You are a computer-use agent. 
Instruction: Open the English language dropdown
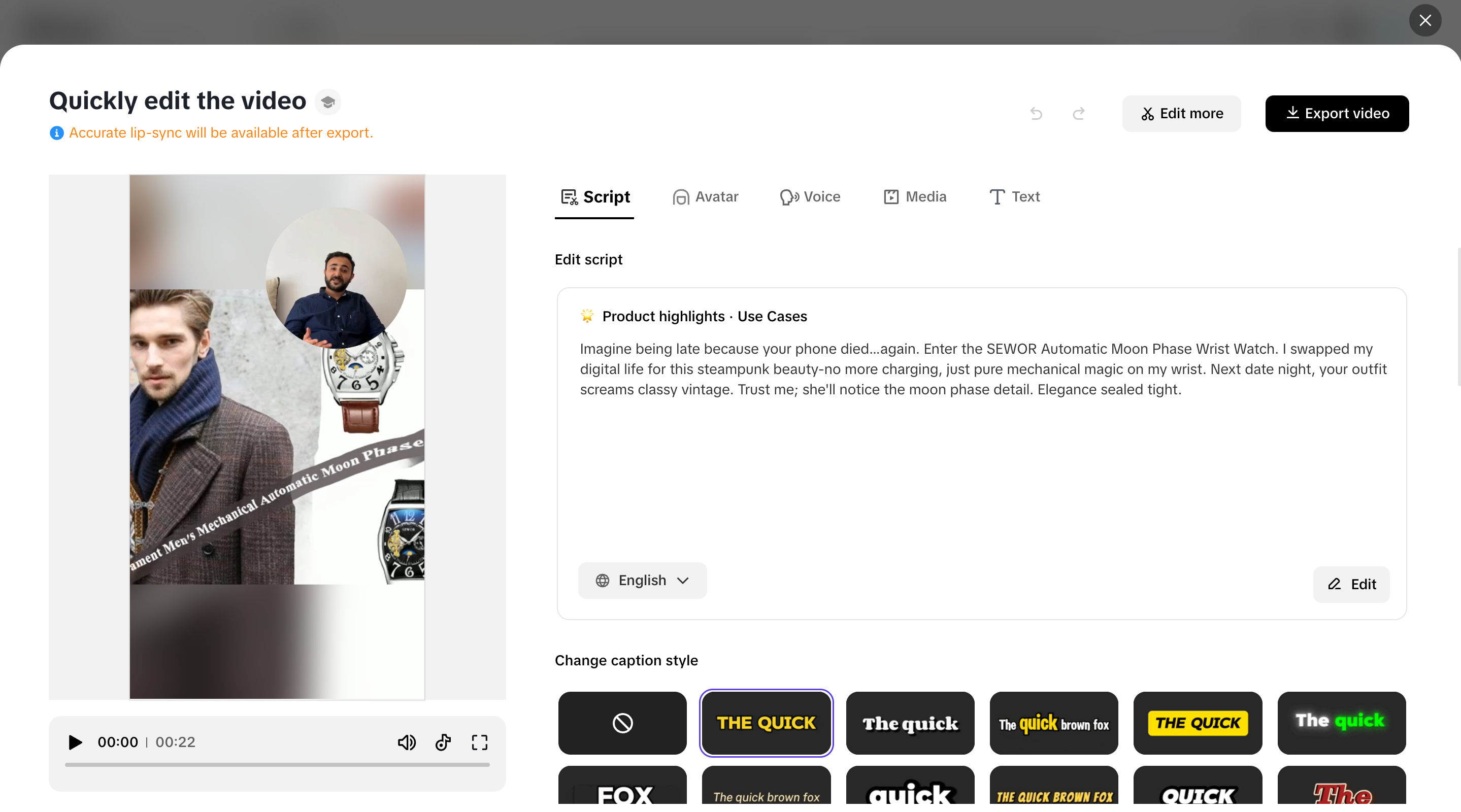click(x=643, y=581)
